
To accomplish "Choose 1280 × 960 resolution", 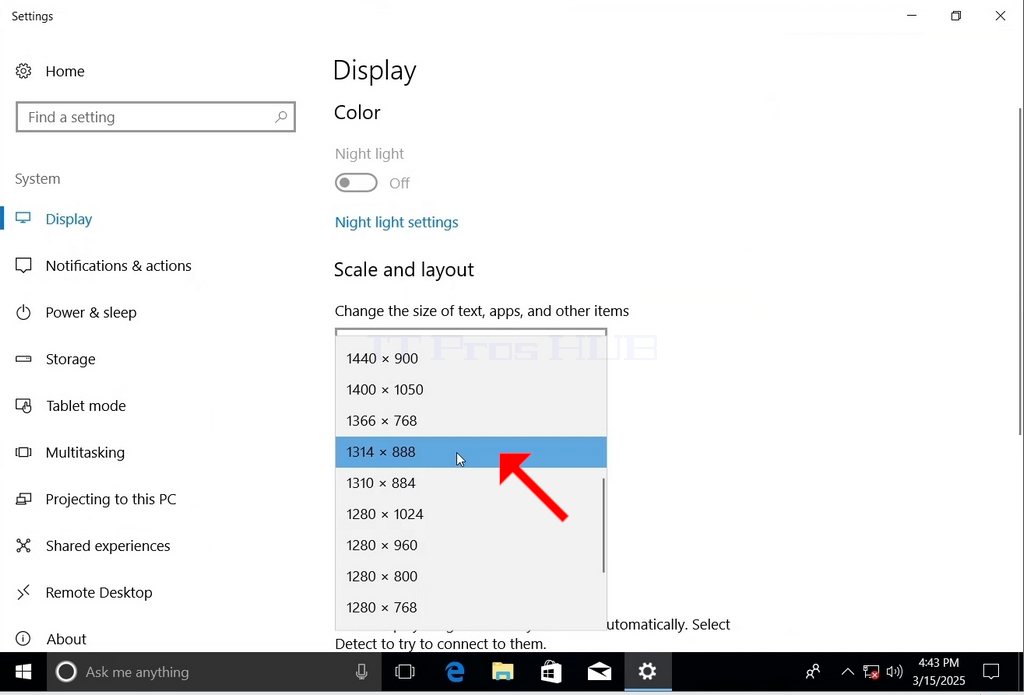I will pyautogui.click(x=471, y=545).
